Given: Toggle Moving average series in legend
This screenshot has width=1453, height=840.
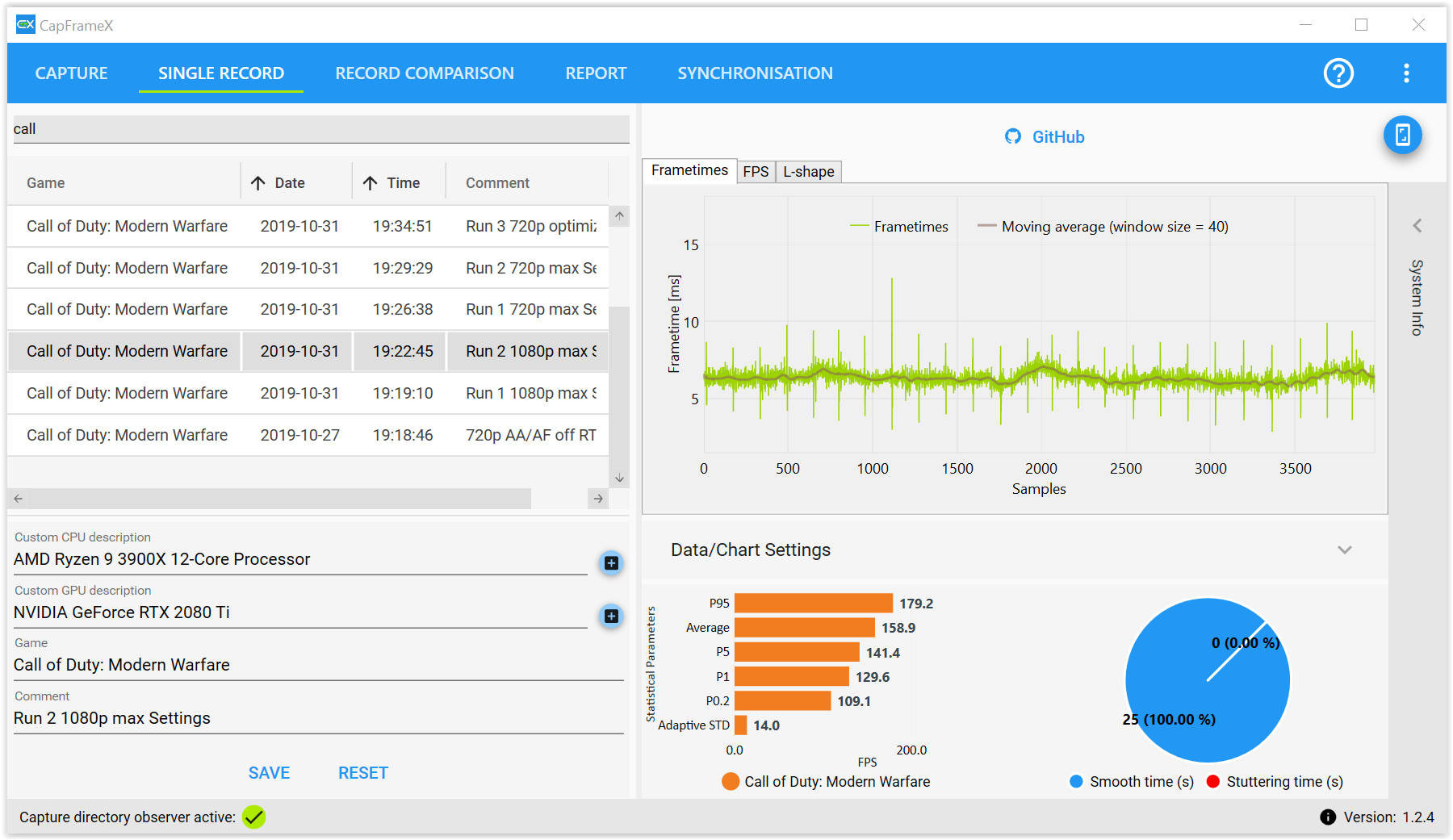Looking at the screenshot, I should coord(1103,227).
